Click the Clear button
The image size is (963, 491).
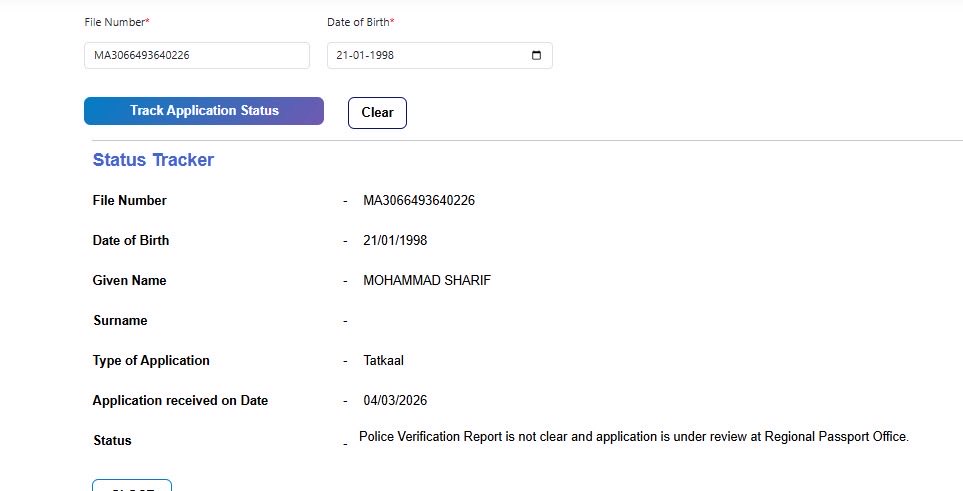[x=377, y=112]
